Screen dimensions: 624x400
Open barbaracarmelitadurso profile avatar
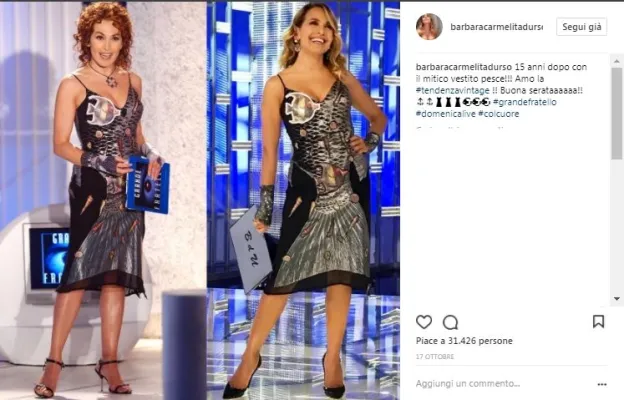tap(429, 27)
